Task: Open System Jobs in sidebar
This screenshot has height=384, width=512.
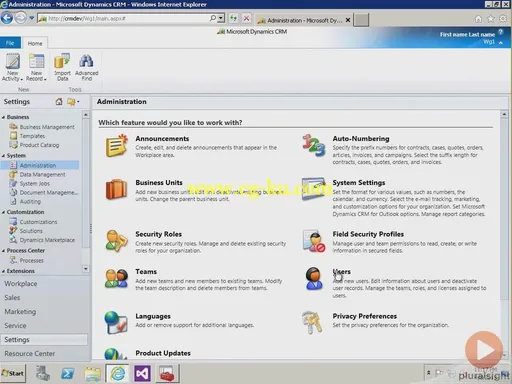Action: pos(35,183)
